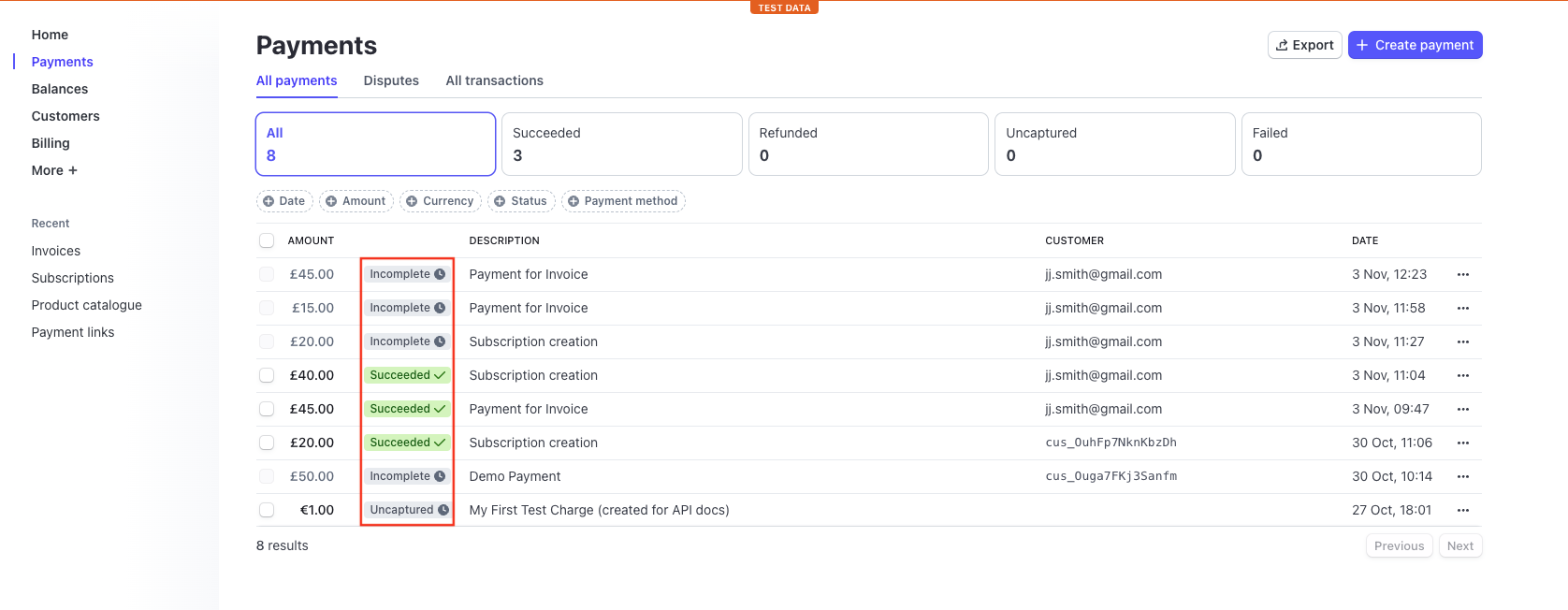Open the row menu for the 30 Oct, 11:06 payment
Screen dimensions: 1568x610
[1462, 443]
